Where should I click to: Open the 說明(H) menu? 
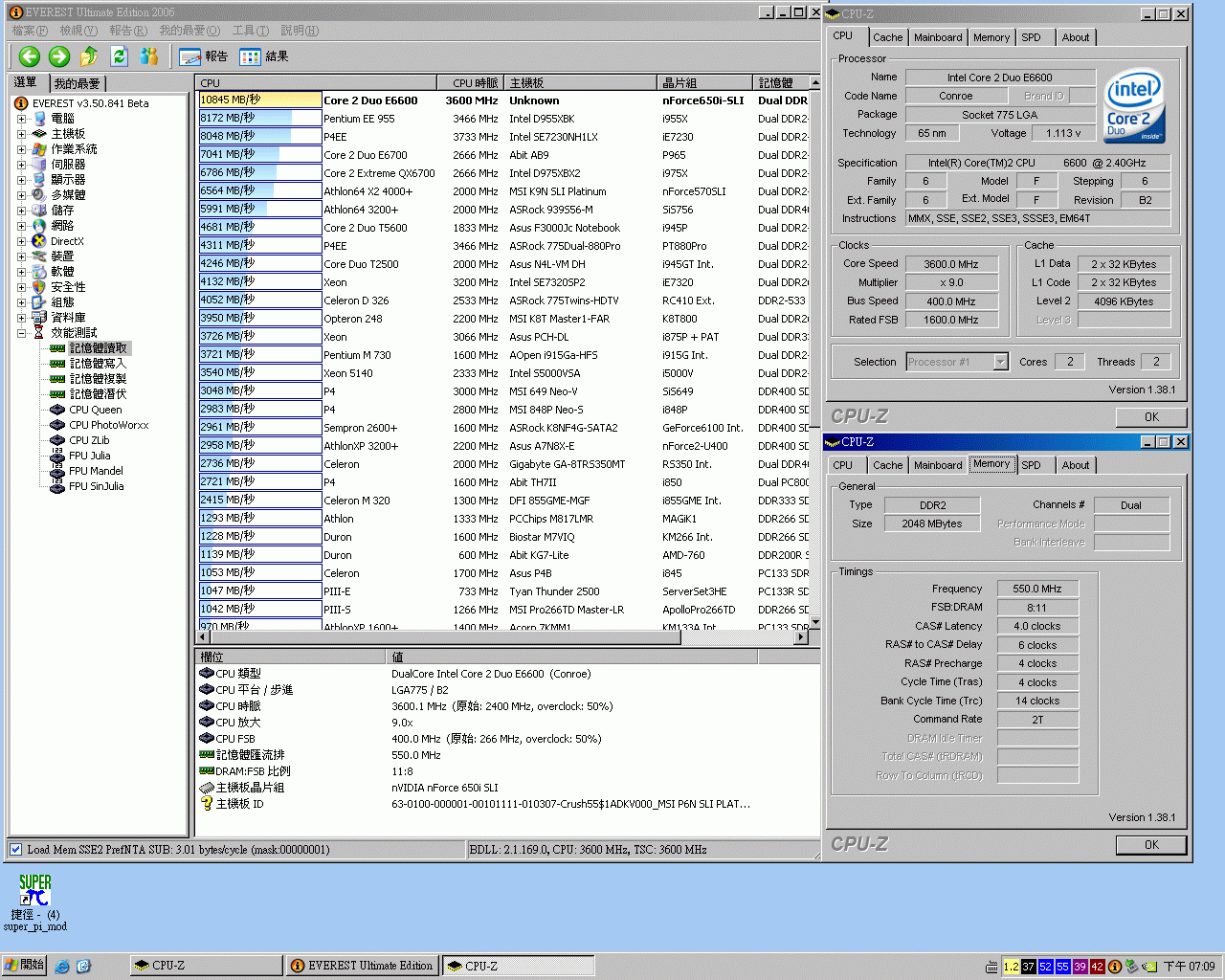(x=300, y=31)
